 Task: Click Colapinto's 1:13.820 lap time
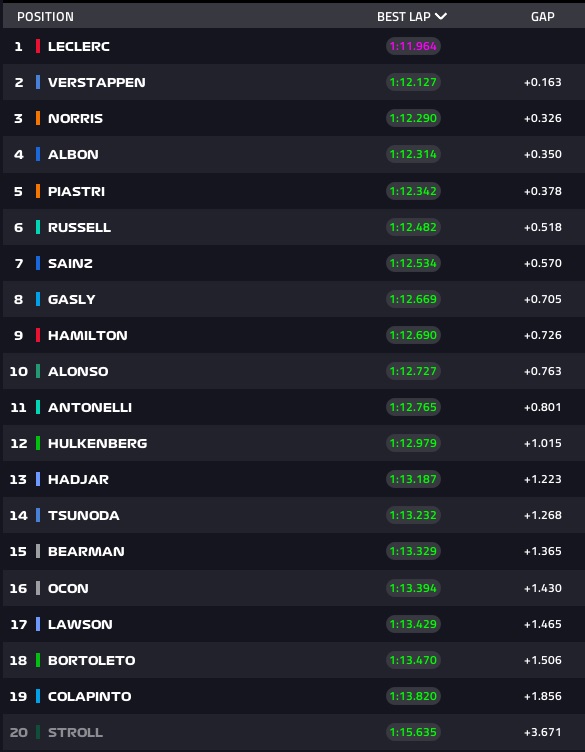(413, 696)
